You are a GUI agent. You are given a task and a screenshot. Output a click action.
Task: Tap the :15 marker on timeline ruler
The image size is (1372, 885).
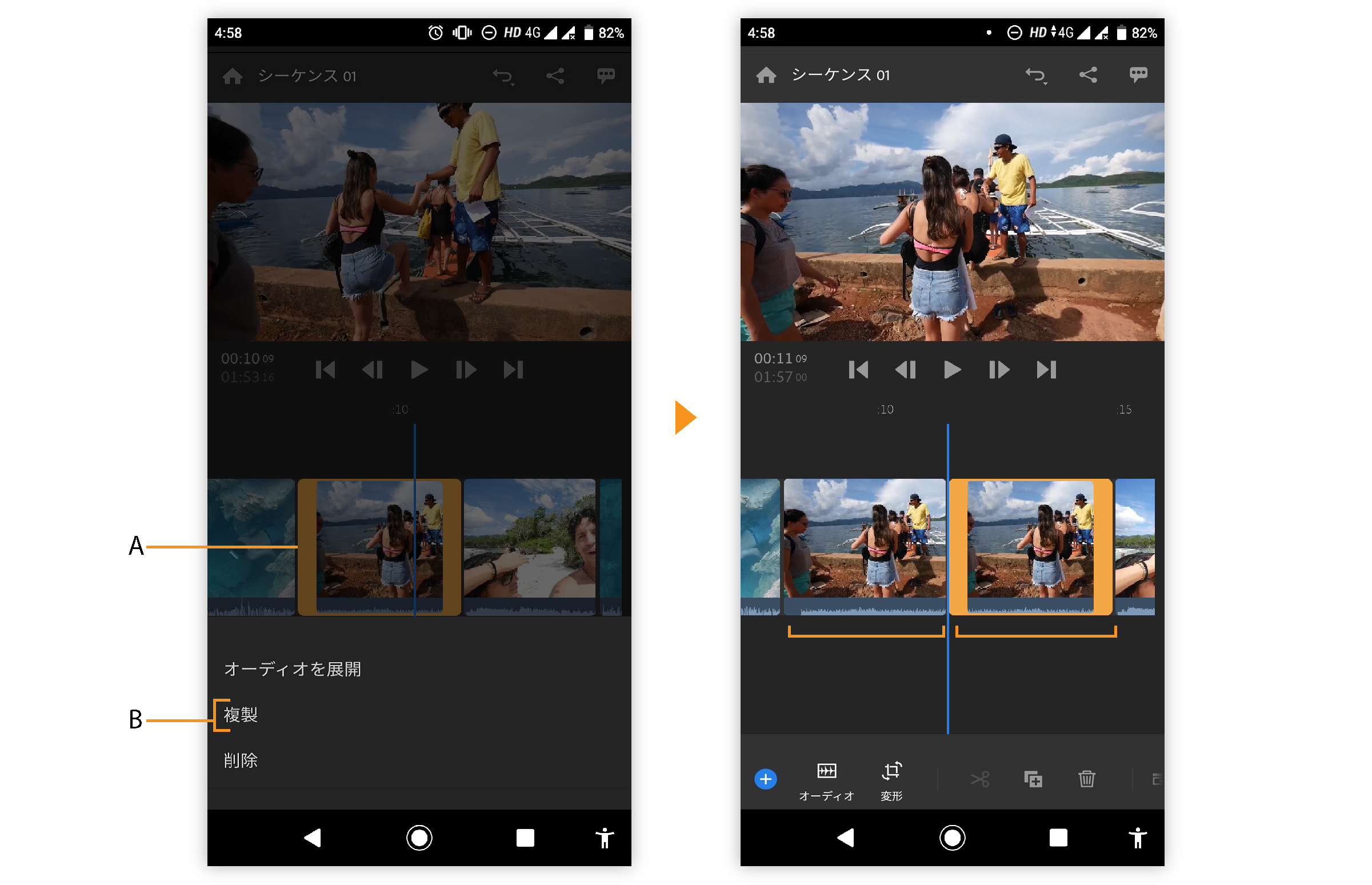[x=1123, y=410]
